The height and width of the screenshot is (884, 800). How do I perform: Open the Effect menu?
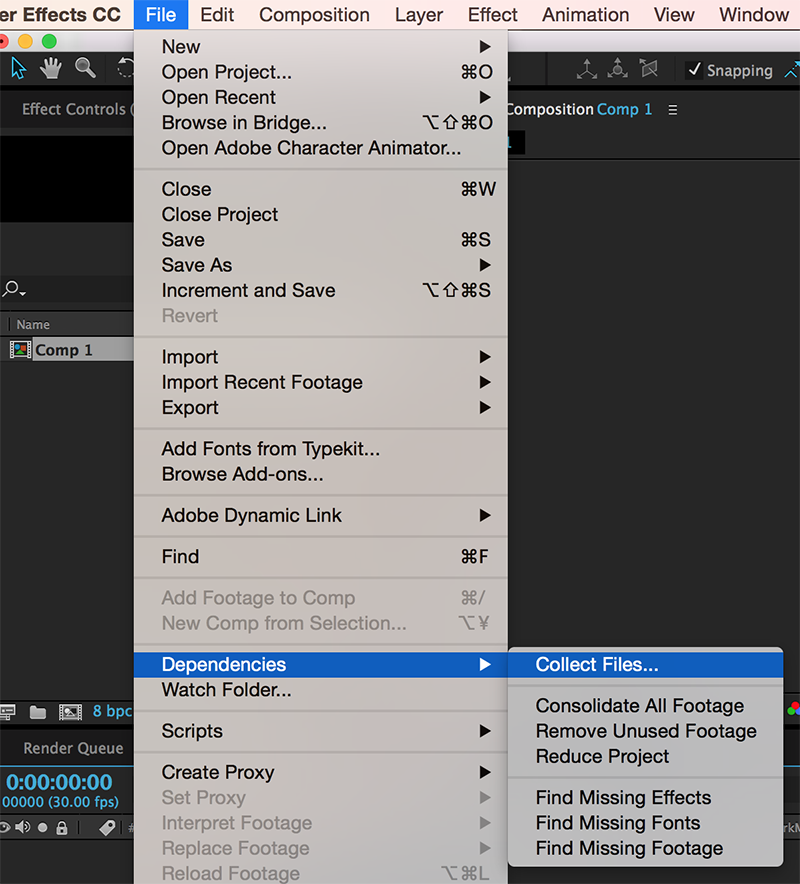(x=492, y=15)
